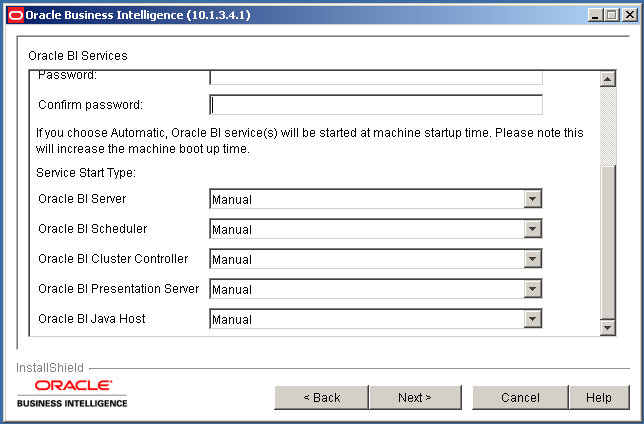
Task: Click into the Password field
Action: click(x=375, y=77)
